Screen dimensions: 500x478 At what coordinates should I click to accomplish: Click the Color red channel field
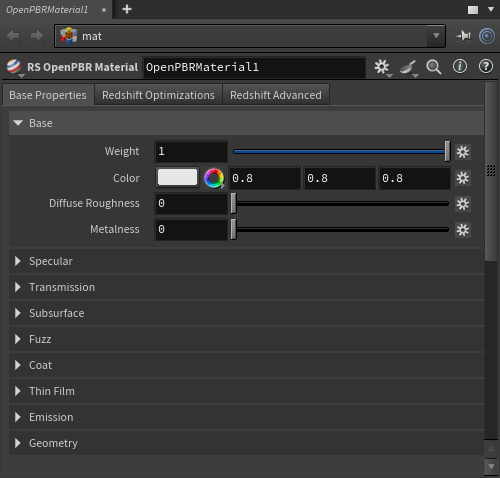click(x=265, y=178)
